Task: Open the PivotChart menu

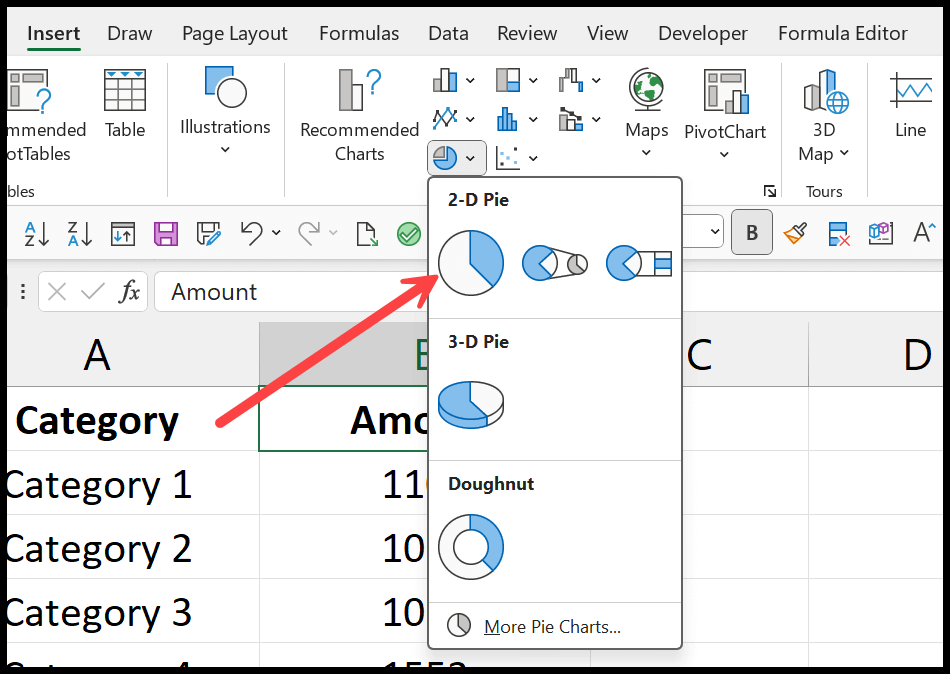Action: coord(725,113)
